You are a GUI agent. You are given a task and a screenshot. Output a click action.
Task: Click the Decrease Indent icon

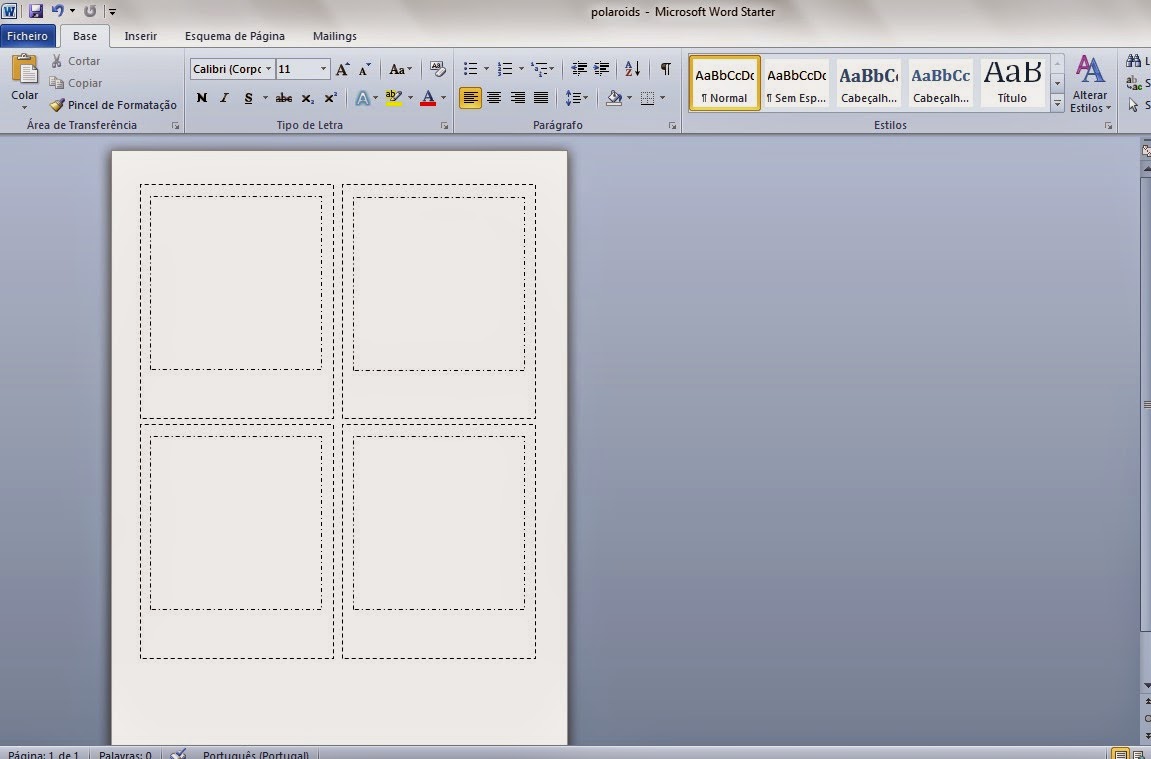point(578,69)
